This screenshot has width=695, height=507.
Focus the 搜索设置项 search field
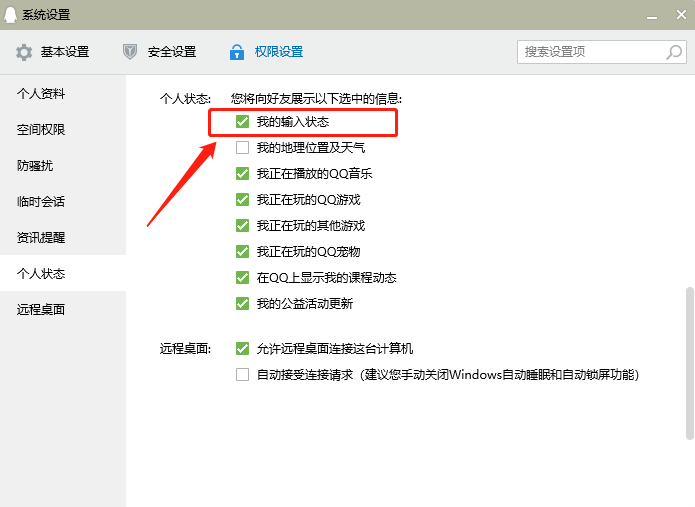(x=601, y=52)
